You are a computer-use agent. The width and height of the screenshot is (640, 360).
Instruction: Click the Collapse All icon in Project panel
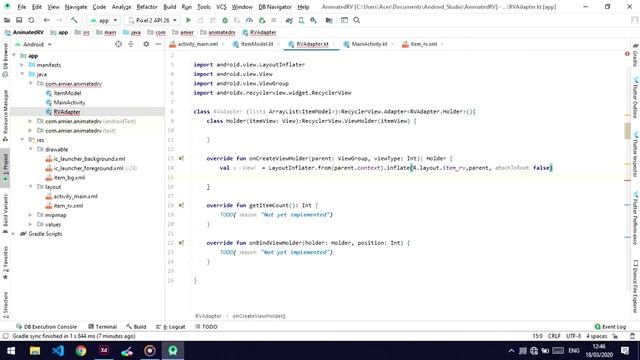(x=131, y=44)
